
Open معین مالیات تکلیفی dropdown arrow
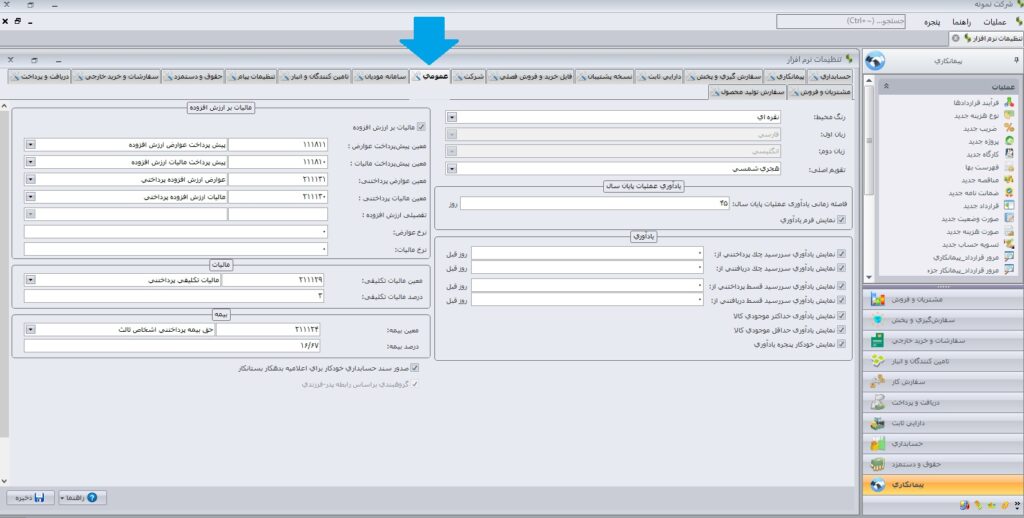coord(30,280)
